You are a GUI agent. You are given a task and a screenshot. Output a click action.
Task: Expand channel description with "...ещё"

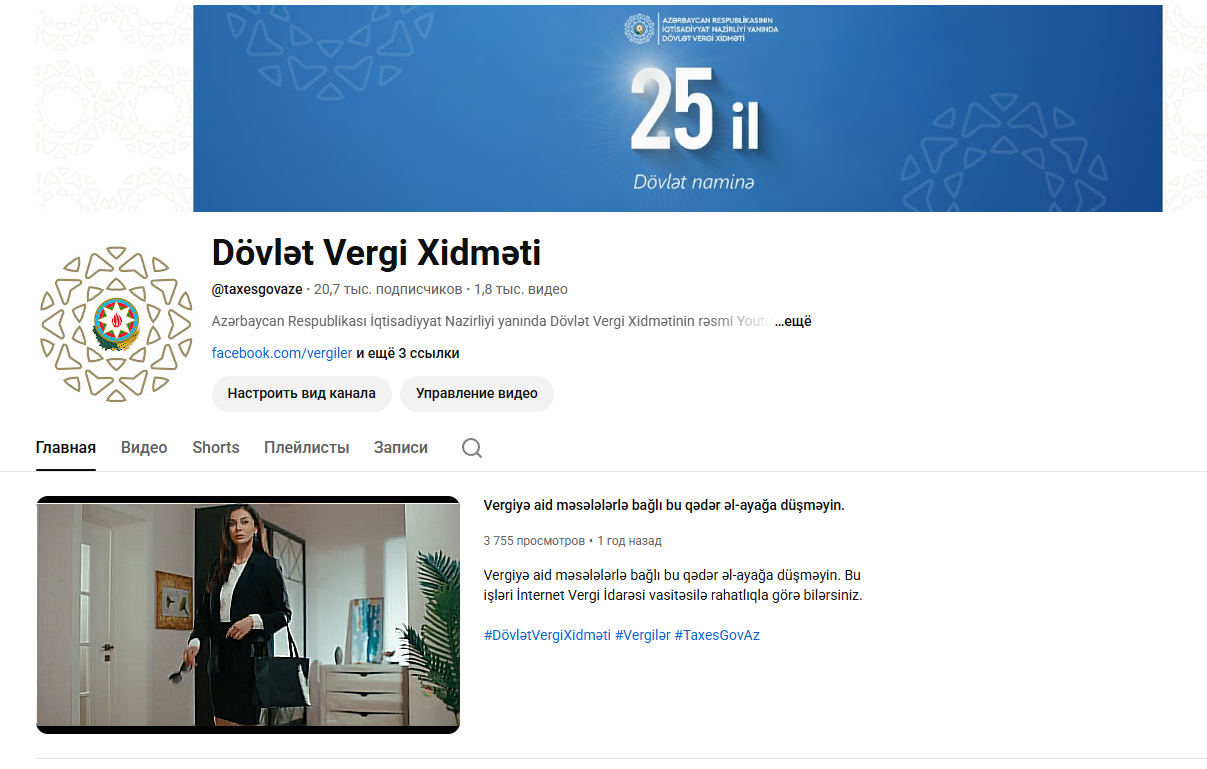coord(793,322)
